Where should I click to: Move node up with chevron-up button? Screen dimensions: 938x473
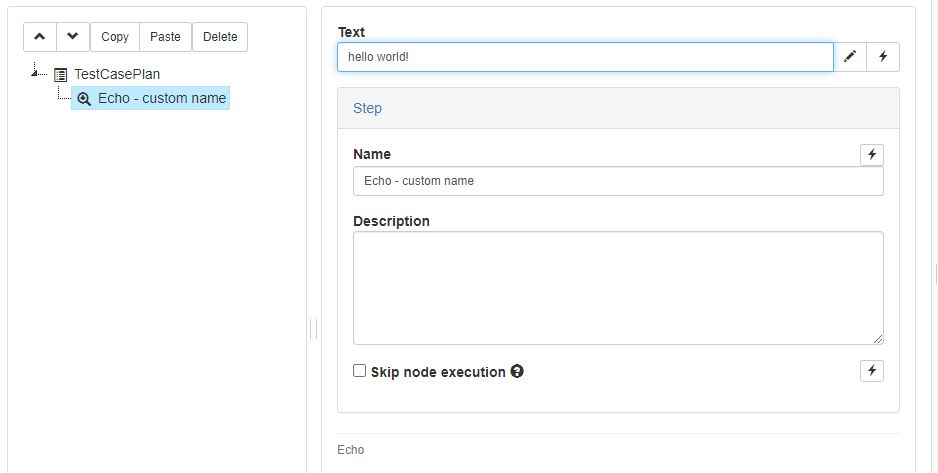point(40,37)
